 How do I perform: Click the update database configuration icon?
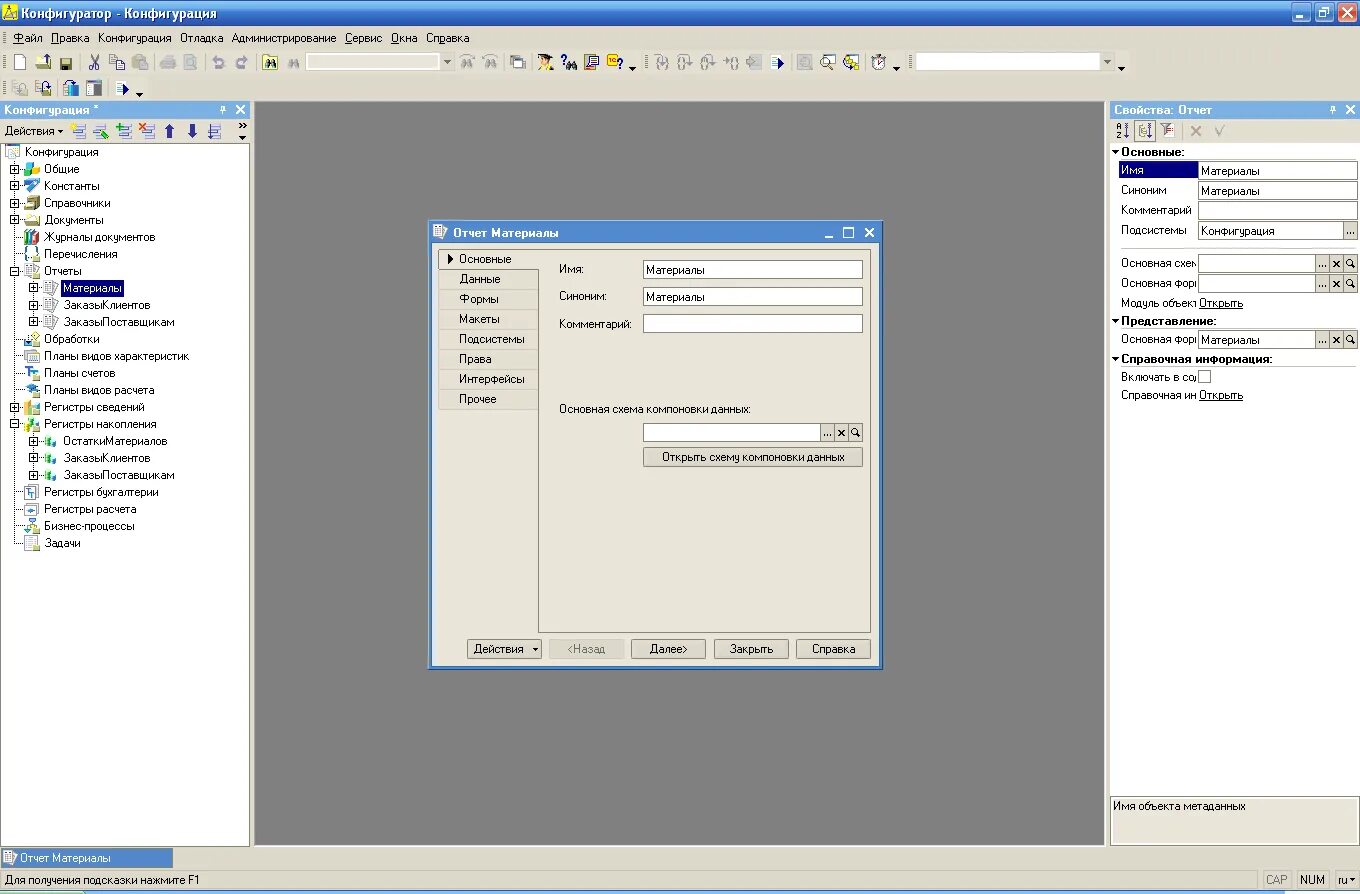[x=70, y=88]
